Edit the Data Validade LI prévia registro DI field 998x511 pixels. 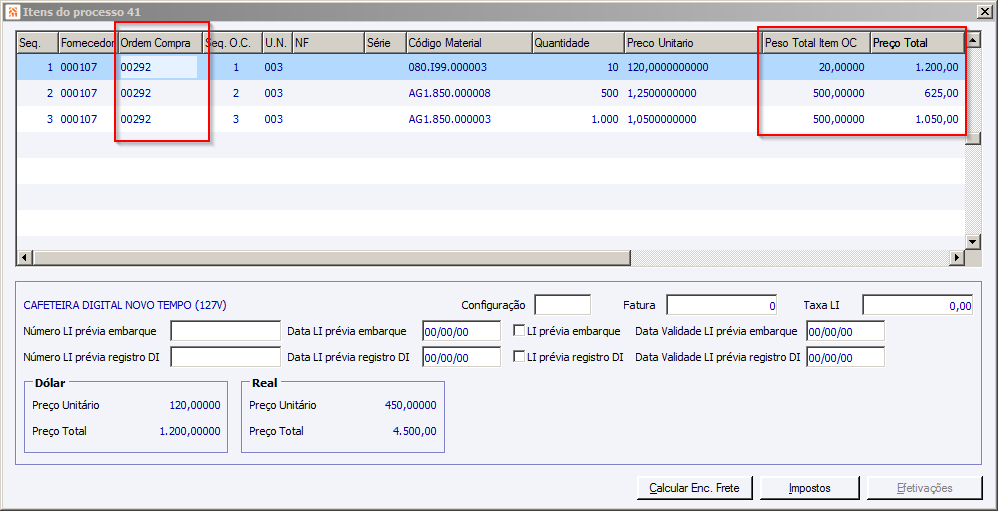[845, 357]
